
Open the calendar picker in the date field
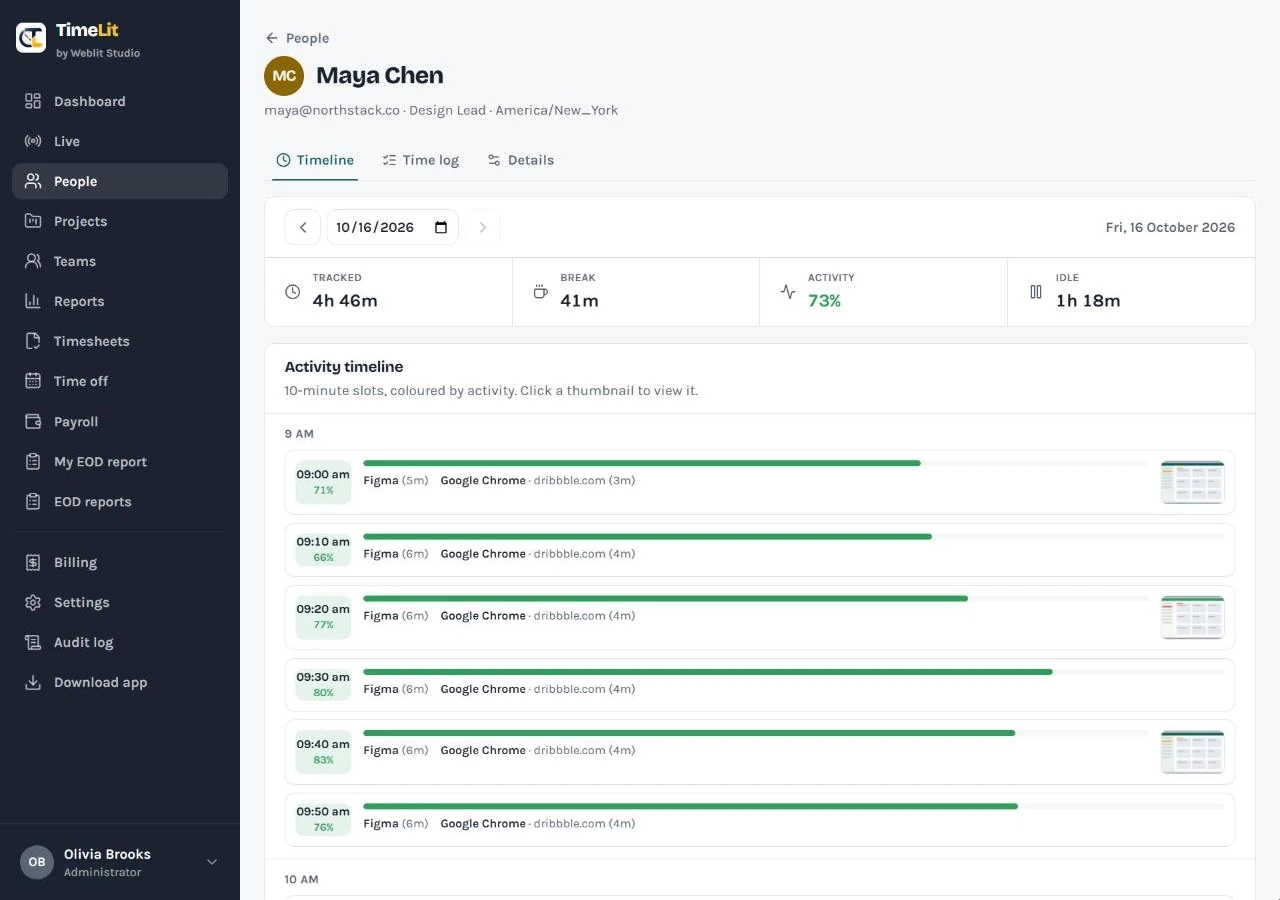pyautogui.click(x=441, y=227)
